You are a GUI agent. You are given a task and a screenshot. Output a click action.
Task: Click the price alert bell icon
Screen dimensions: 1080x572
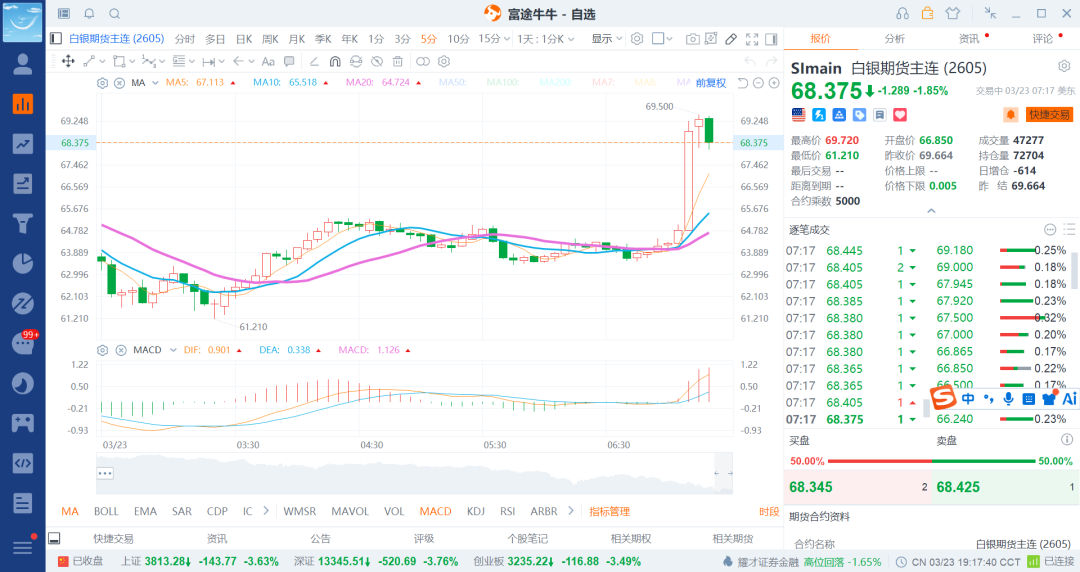click(1011, 115)
